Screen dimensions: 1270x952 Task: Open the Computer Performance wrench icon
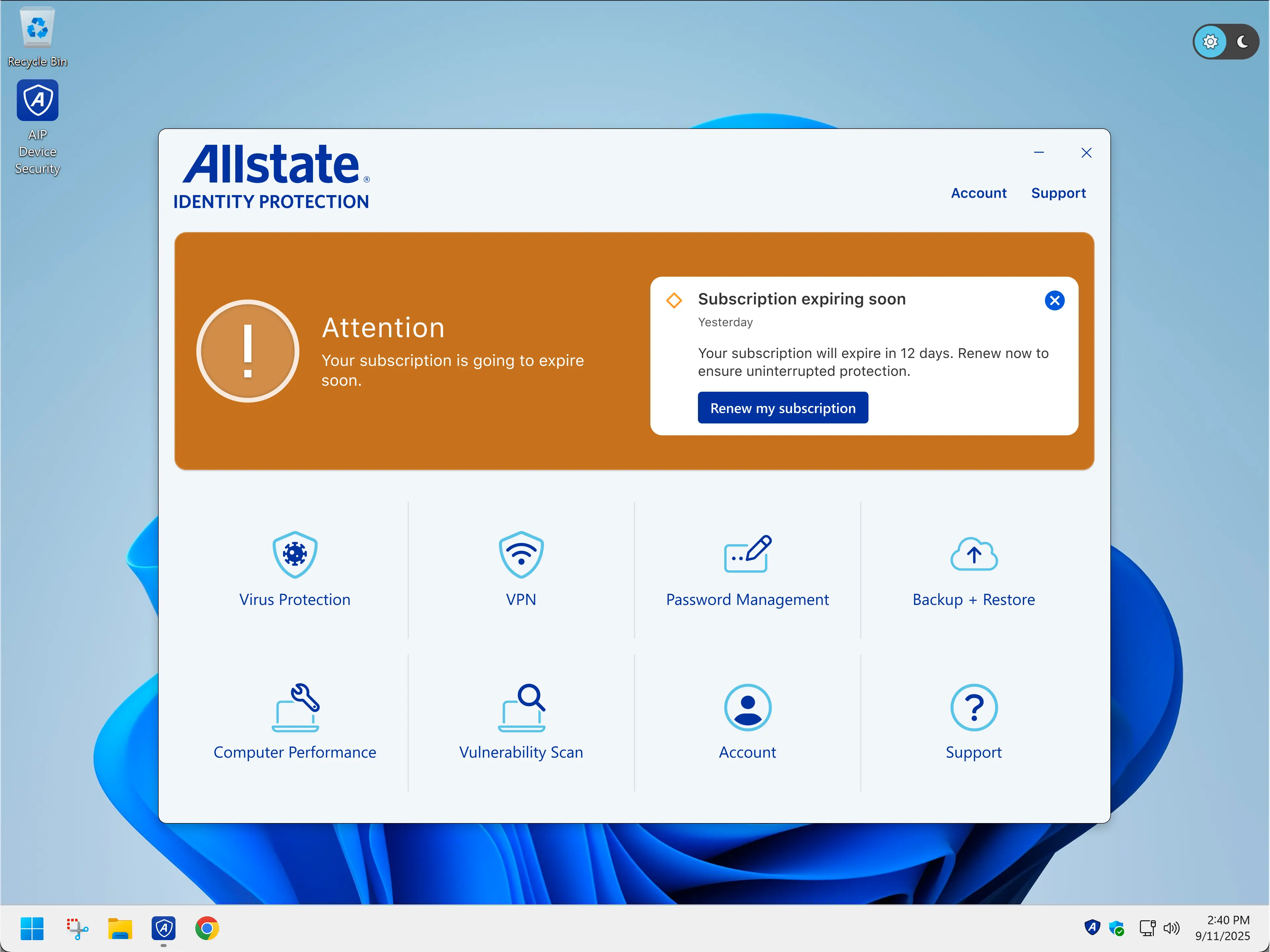295,707
